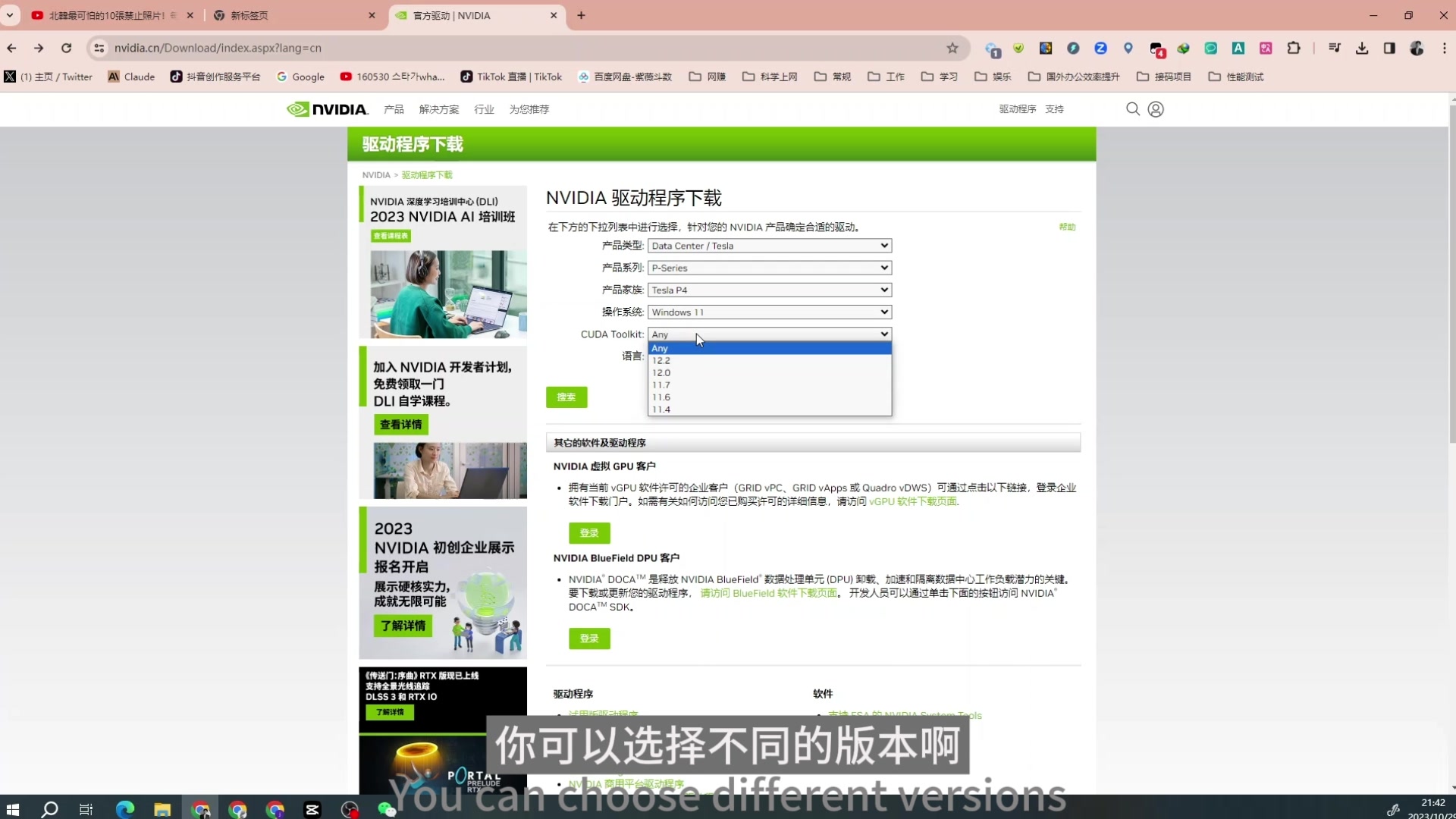Open the Extensions puzzle icon

coord(1294,48)
